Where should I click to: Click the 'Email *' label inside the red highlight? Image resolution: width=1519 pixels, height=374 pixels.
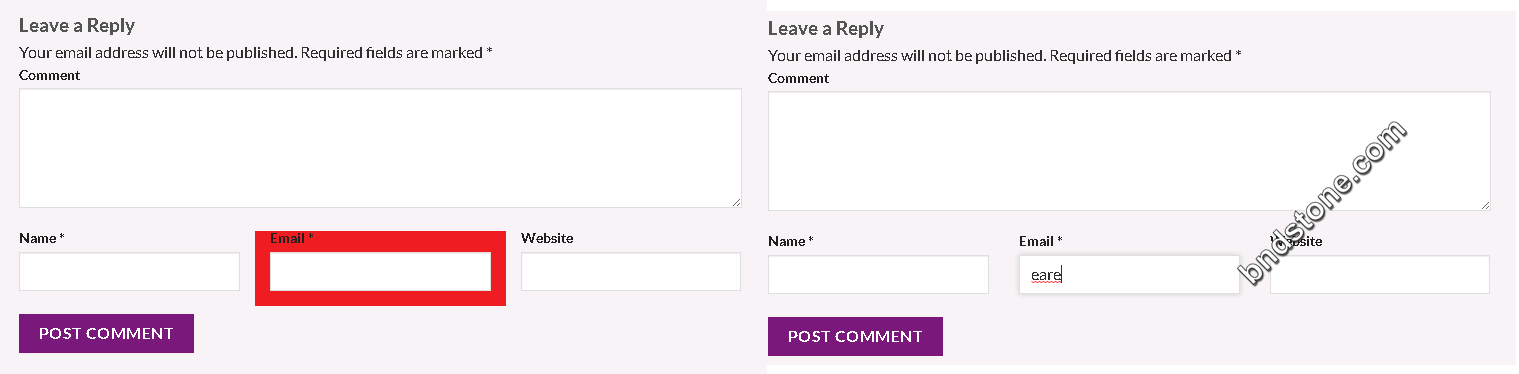(292, 238)
